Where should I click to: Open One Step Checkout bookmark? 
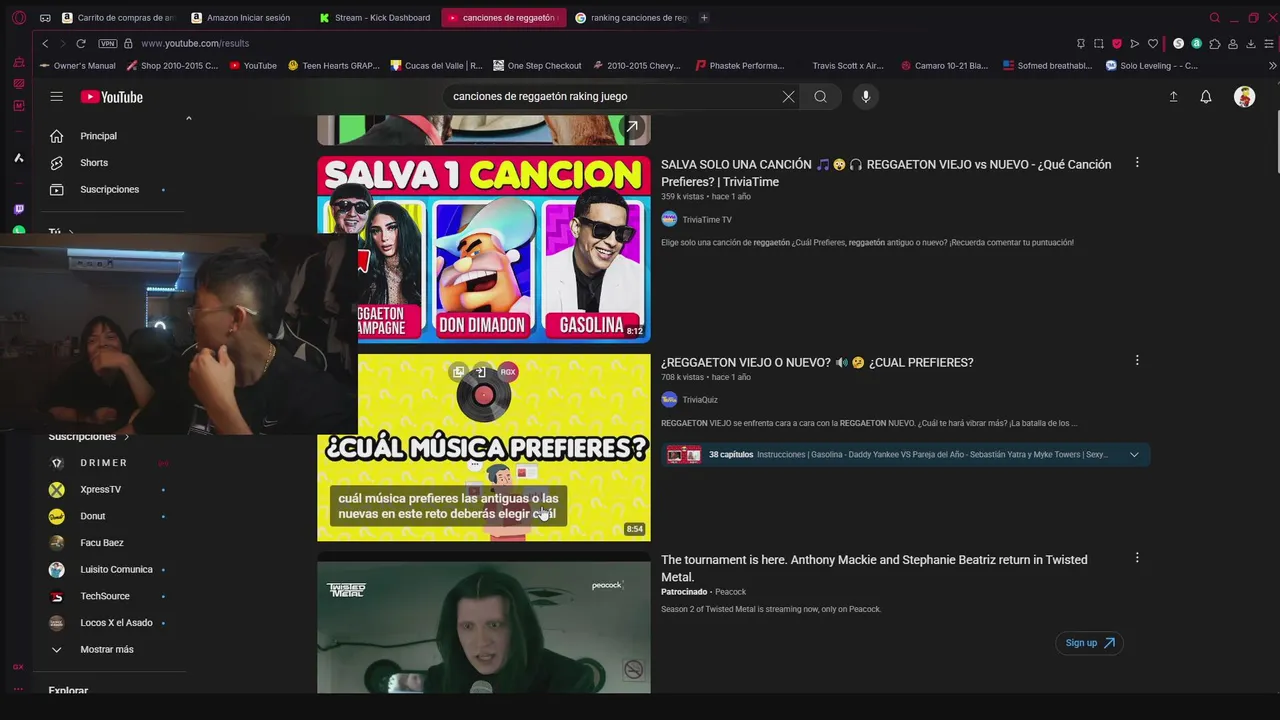click(537, 66)
